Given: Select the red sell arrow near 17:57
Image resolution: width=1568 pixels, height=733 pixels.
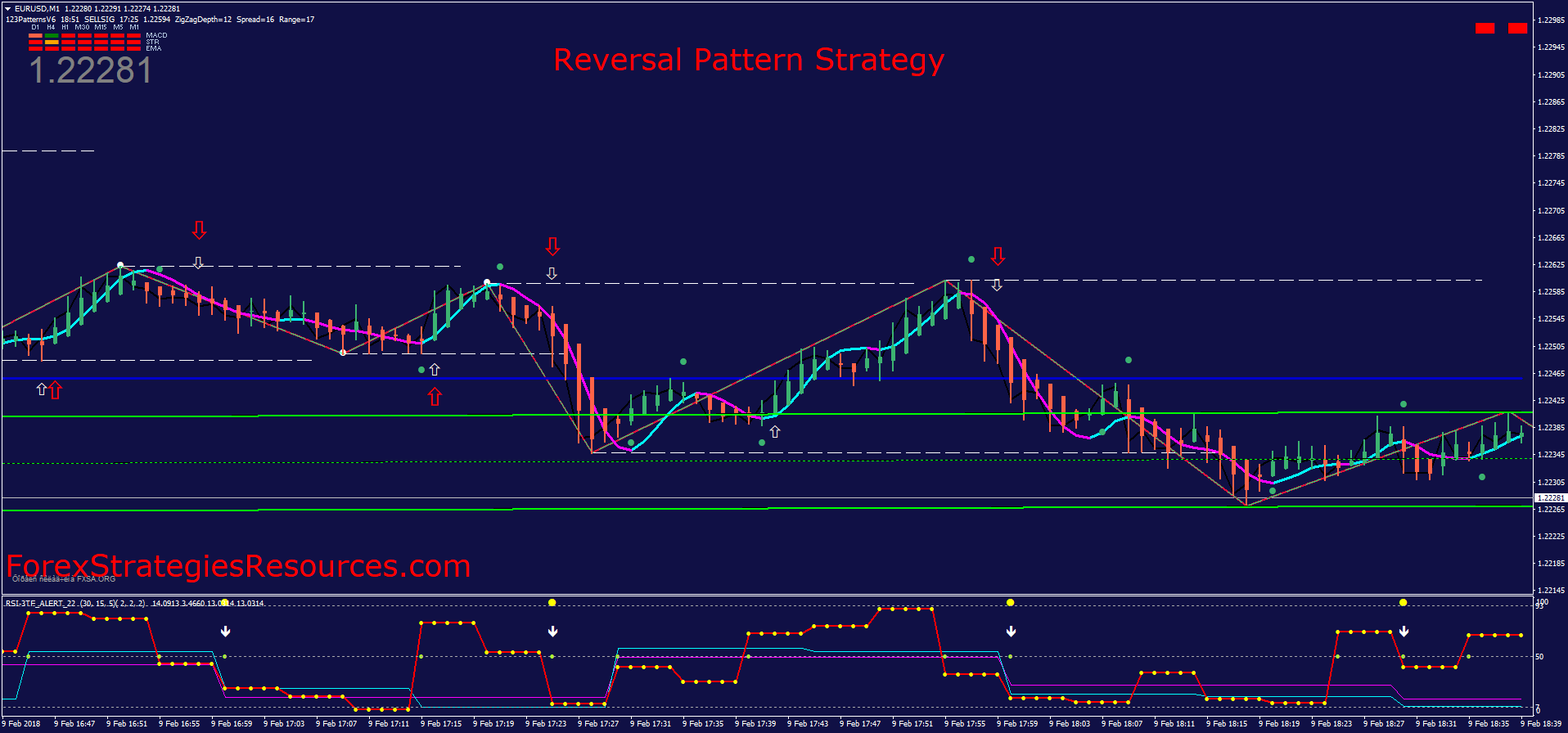Looking at the screenshot, I should 998,257.
